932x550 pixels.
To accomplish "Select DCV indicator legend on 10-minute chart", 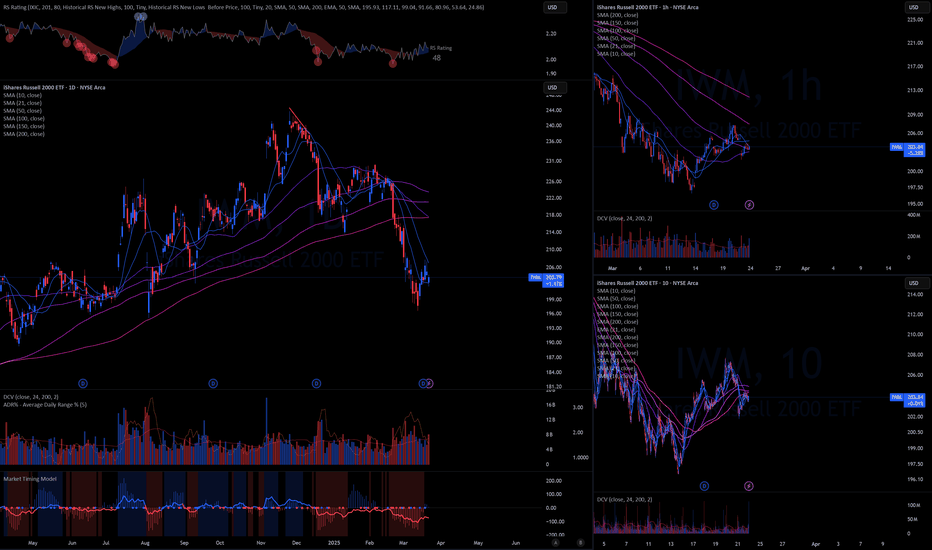I will coord(625,499).
